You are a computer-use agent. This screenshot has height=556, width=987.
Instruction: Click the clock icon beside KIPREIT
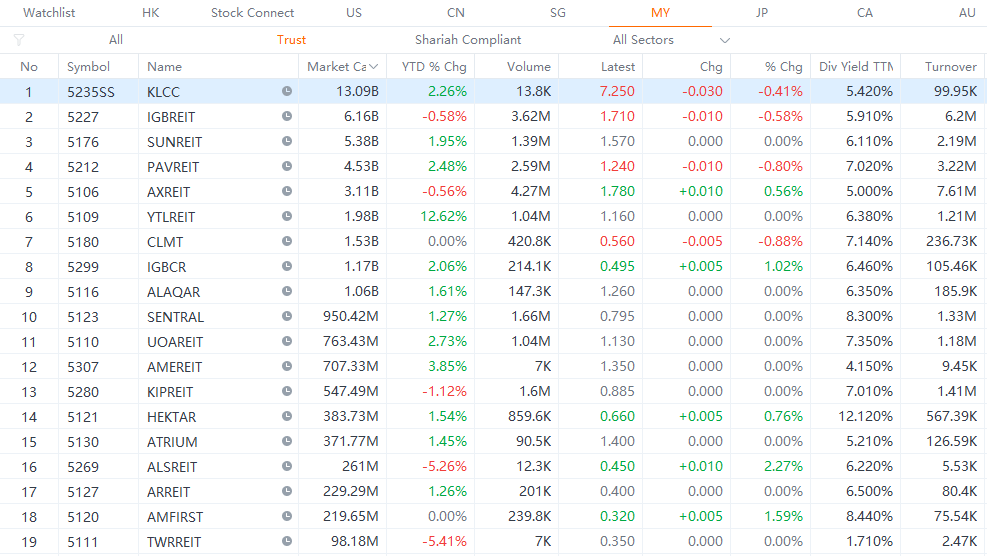(x=286, y=391)
